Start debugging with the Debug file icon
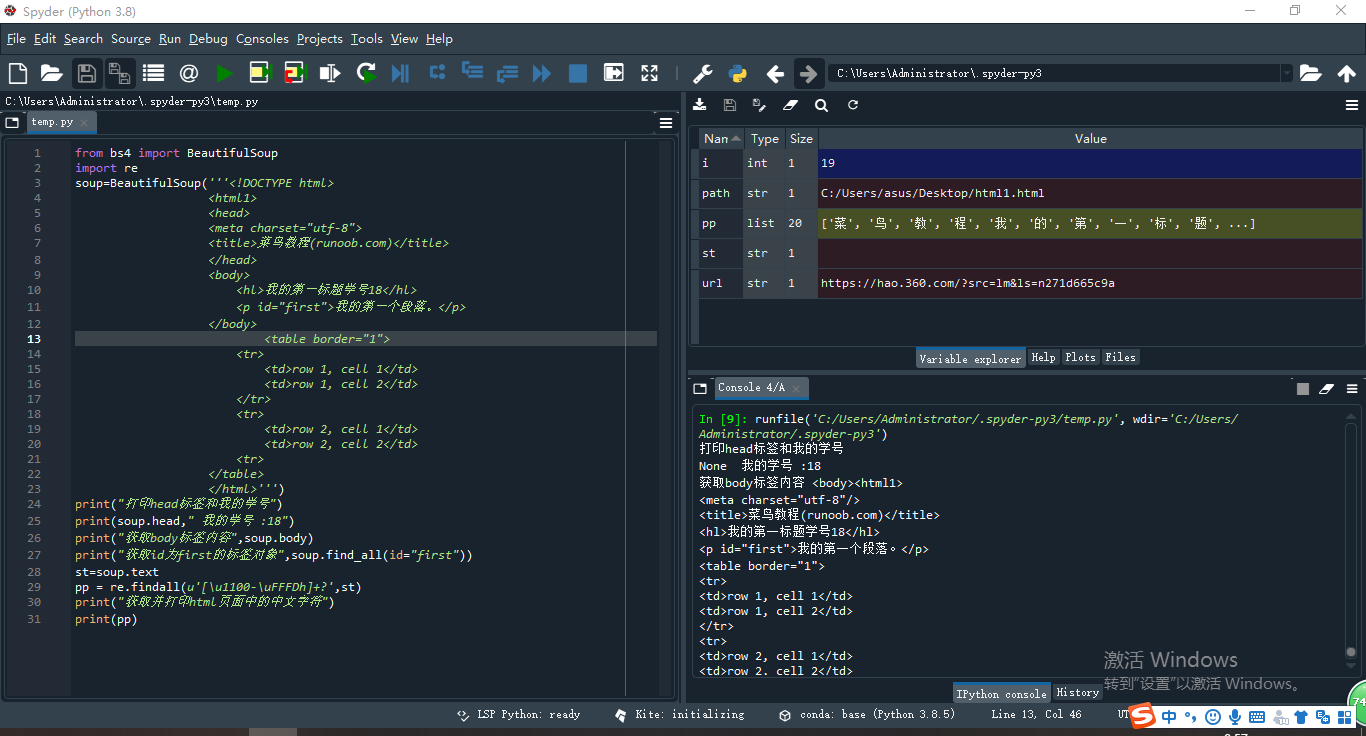Screen dimensions: 1366x736 [400, 73]
